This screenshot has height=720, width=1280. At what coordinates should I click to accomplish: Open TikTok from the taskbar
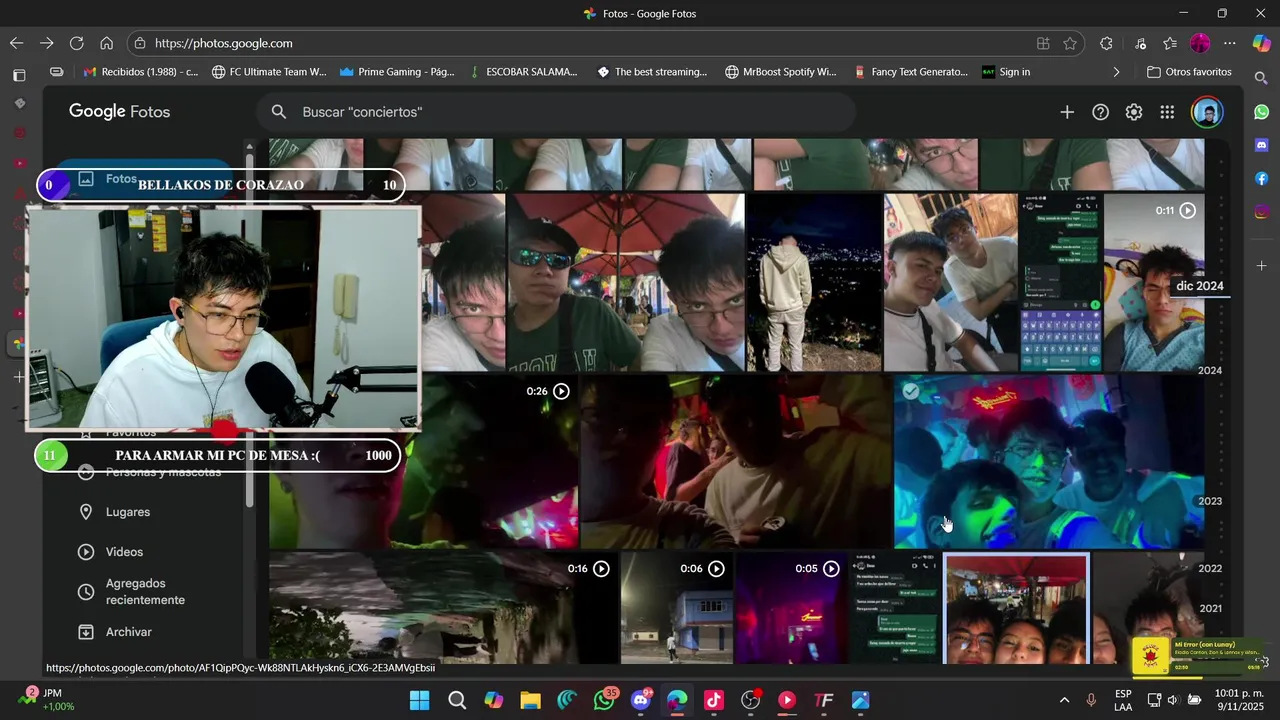click(714, 700)
